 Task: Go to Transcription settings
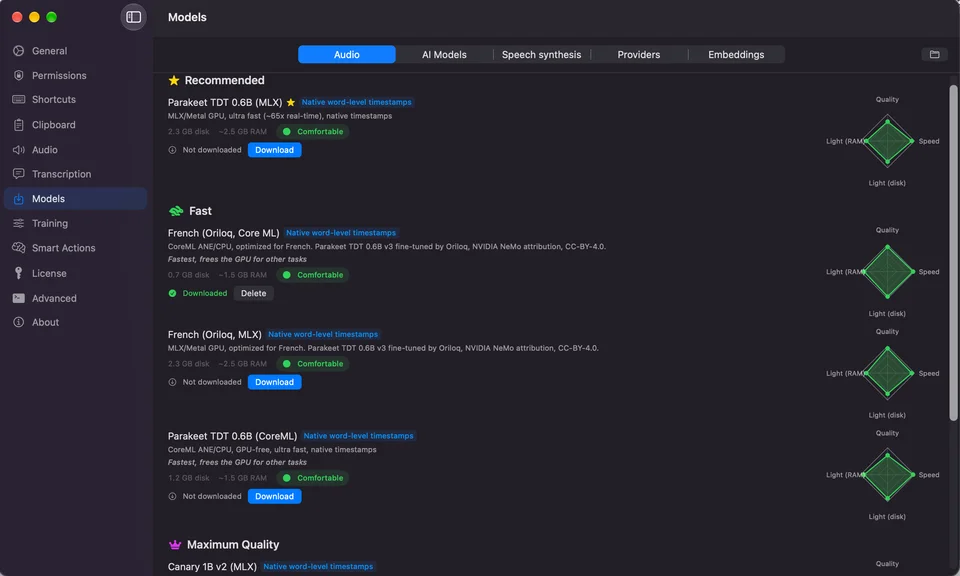point(75,174)
